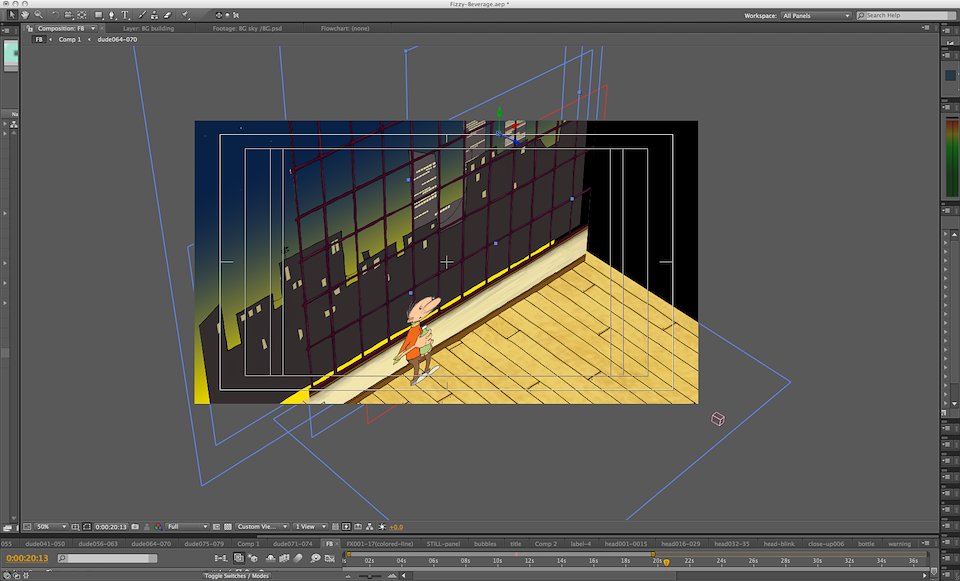Click the snapshot camera icon
The image size is (960, 581).
tap(135, 527)
